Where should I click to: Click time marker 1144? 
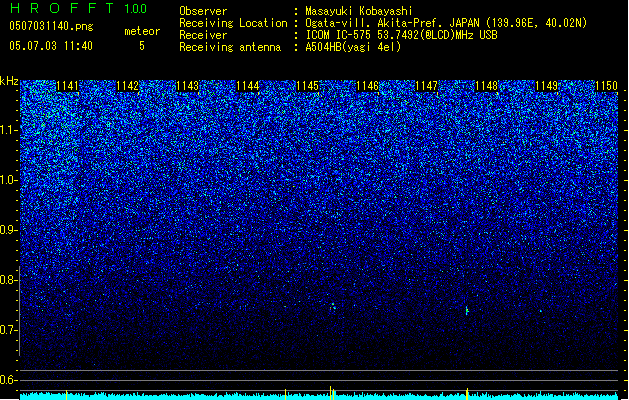[248, 86]
